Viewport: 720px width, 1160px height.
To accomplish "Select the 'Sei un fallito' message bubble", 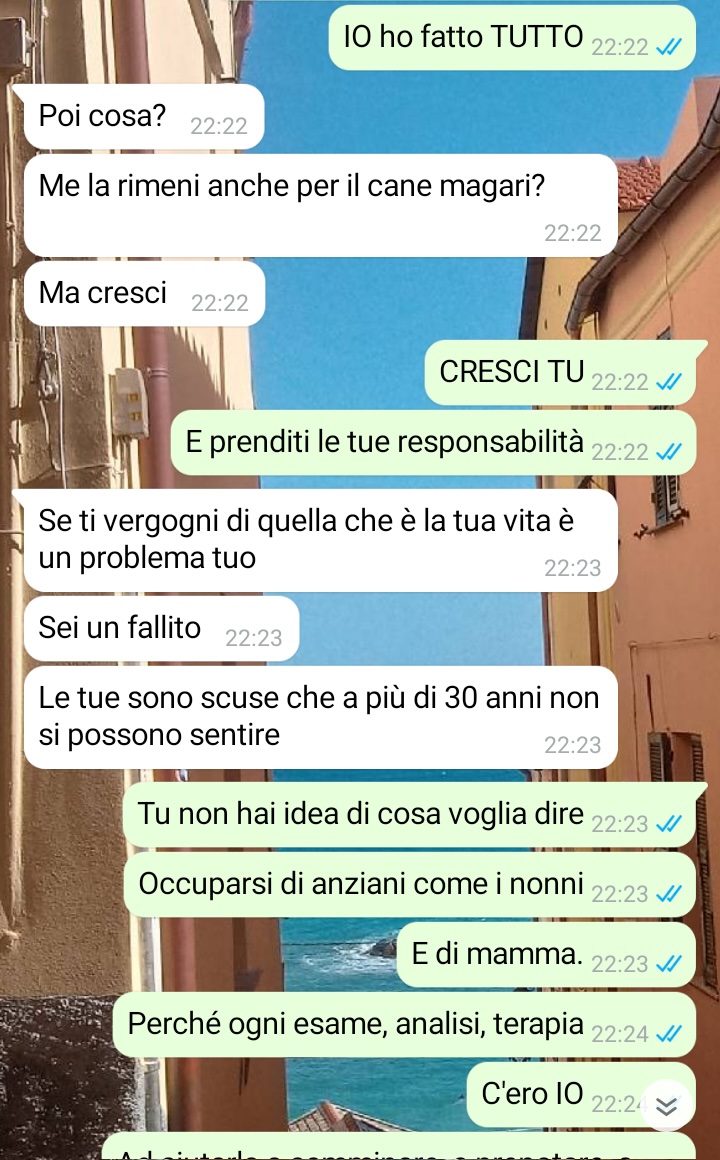I will [161, 629].
